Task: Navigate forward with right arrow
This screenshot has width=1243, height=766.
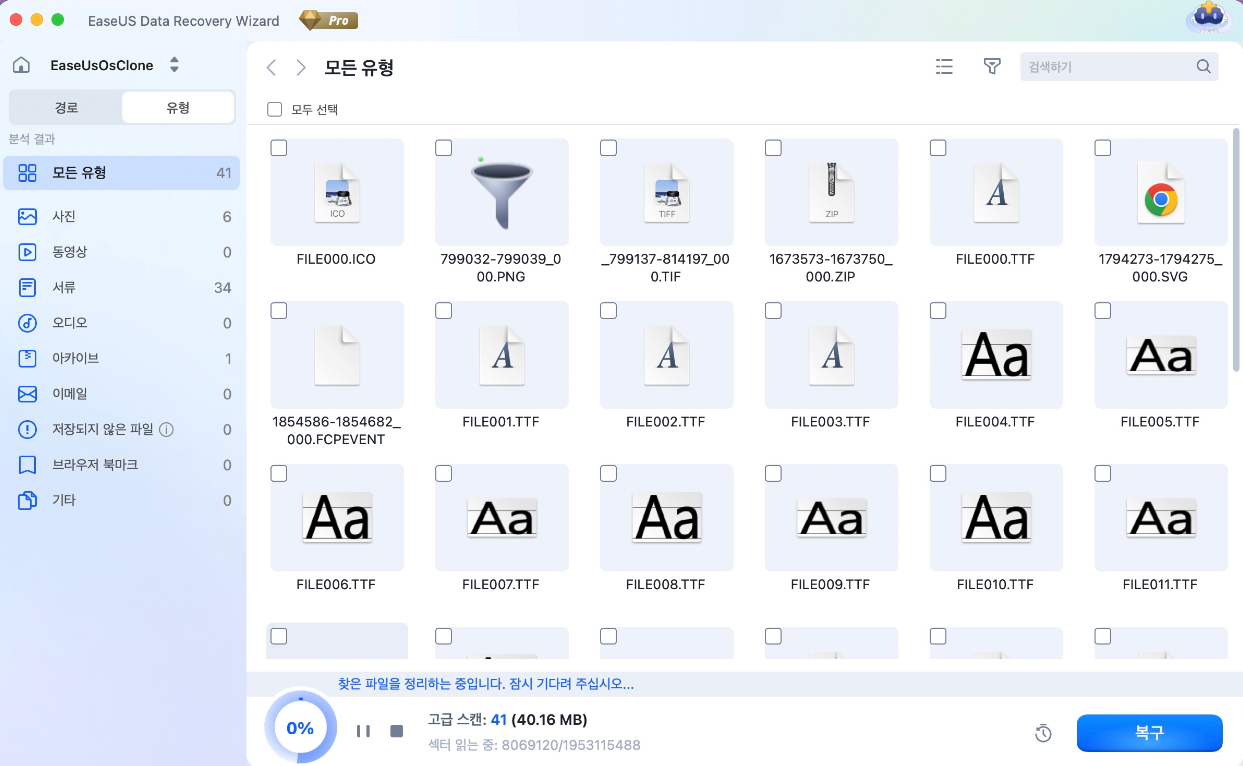Action: coord(300,68)
